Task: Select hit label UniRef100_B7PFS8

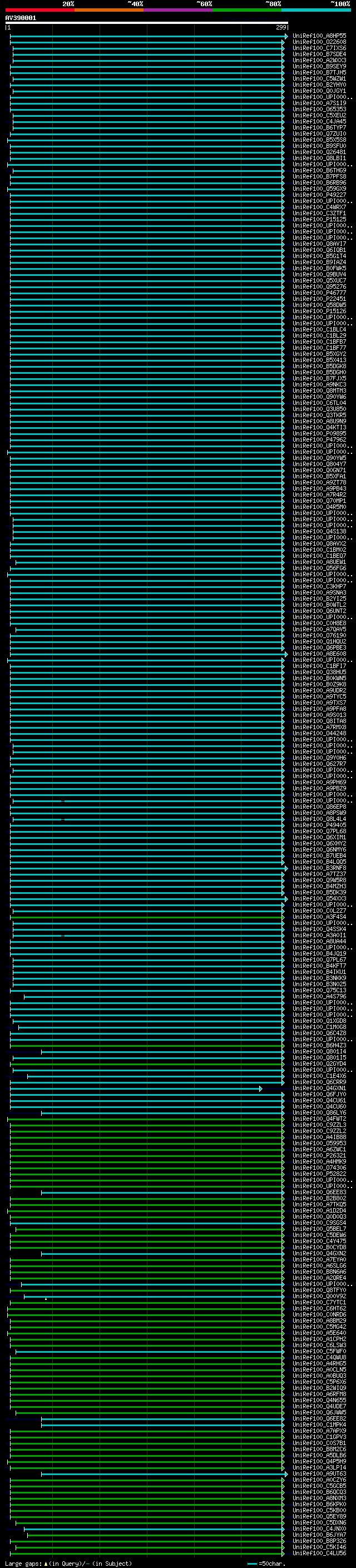Action: pos(319,176)
